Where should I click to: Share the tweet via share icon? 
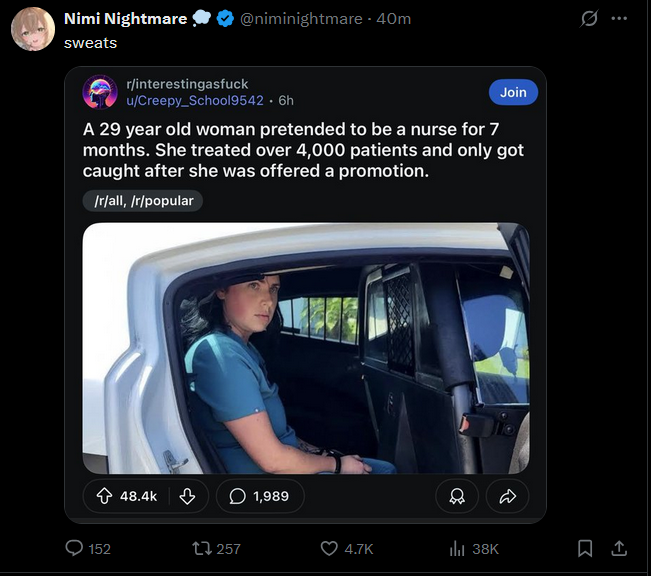pos(619,548)
